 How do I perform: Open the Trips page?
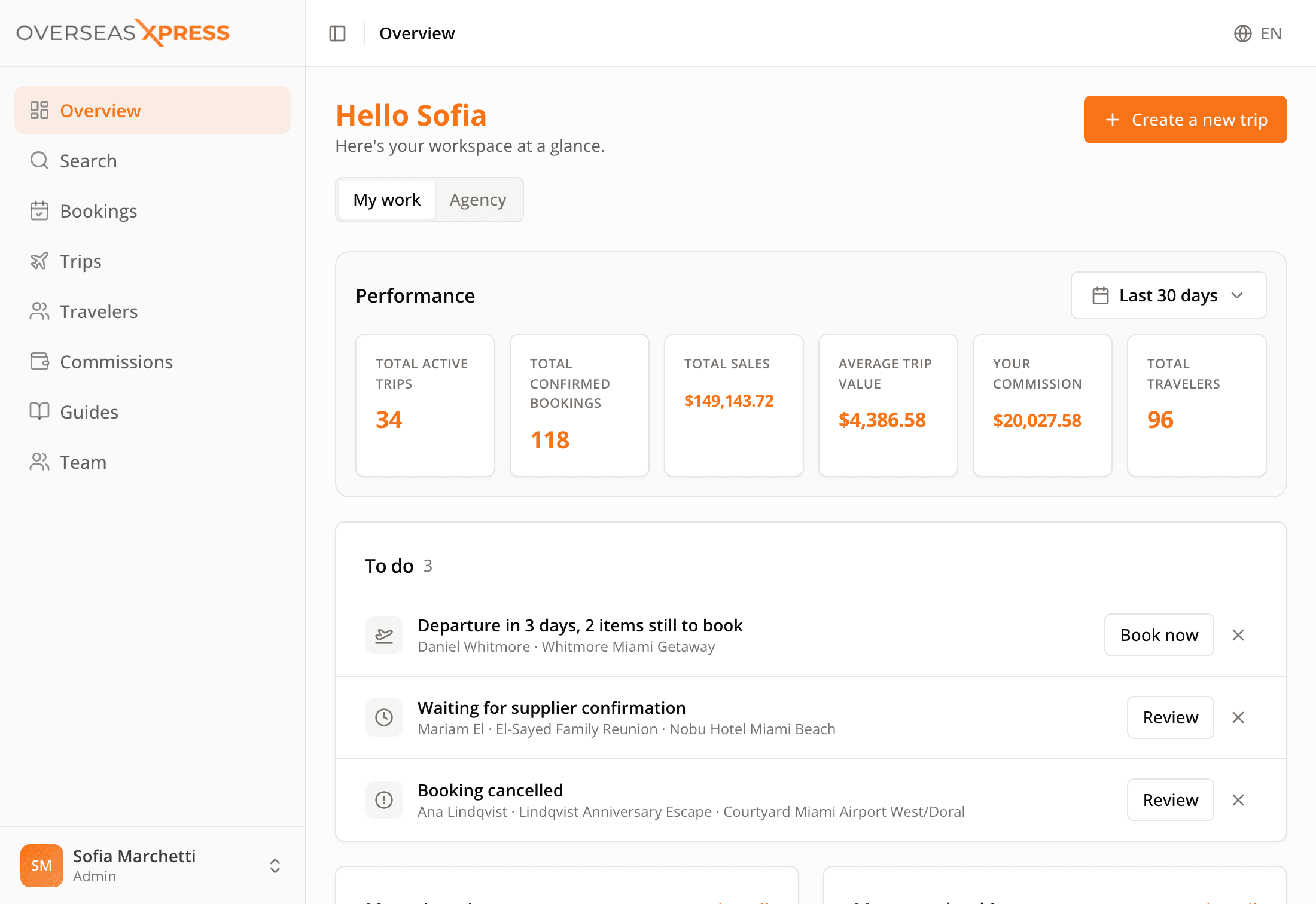(x=153, y=261)
